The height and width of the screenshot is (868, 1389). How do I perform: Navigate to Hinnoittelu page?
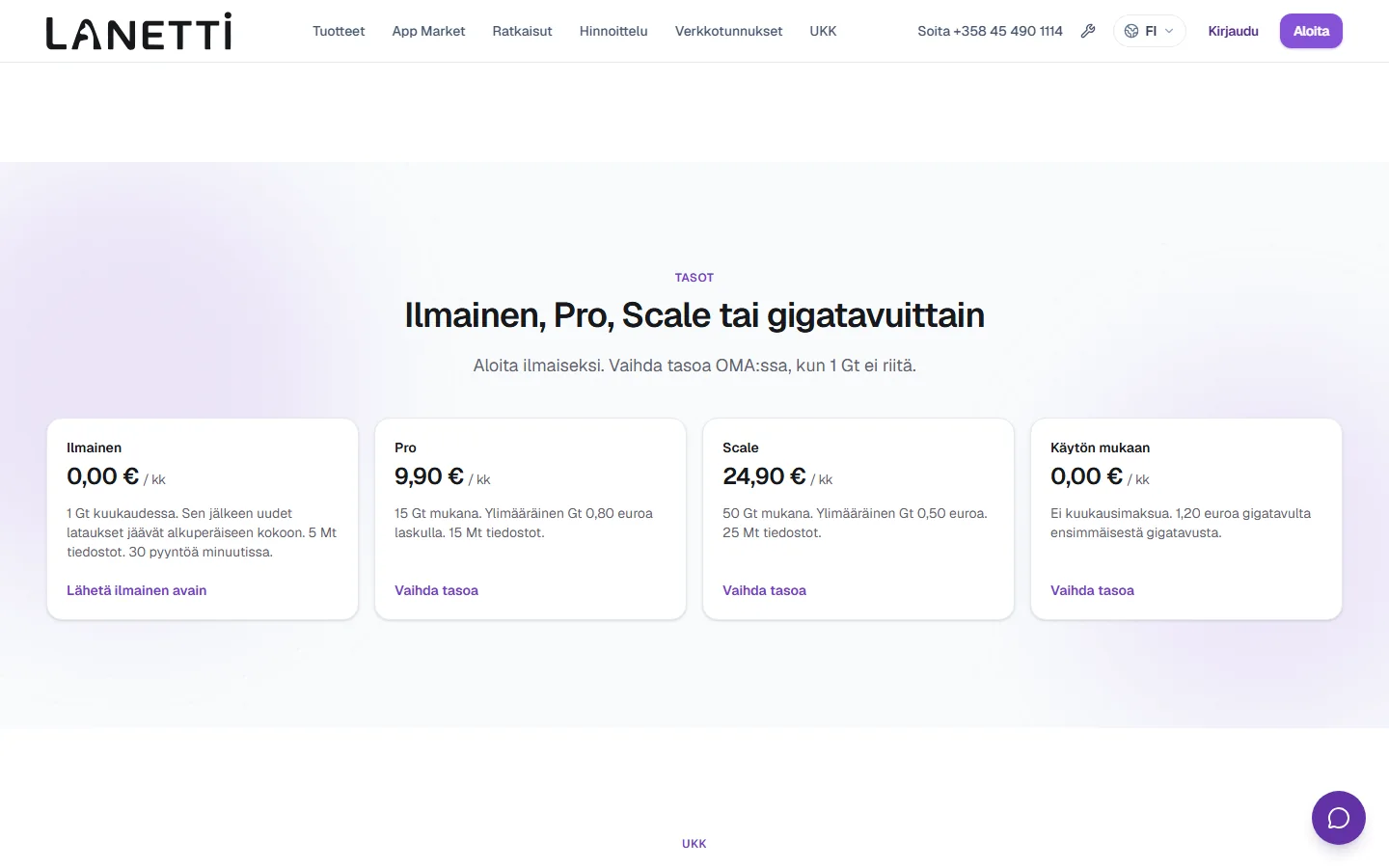(x=613, y=31)
